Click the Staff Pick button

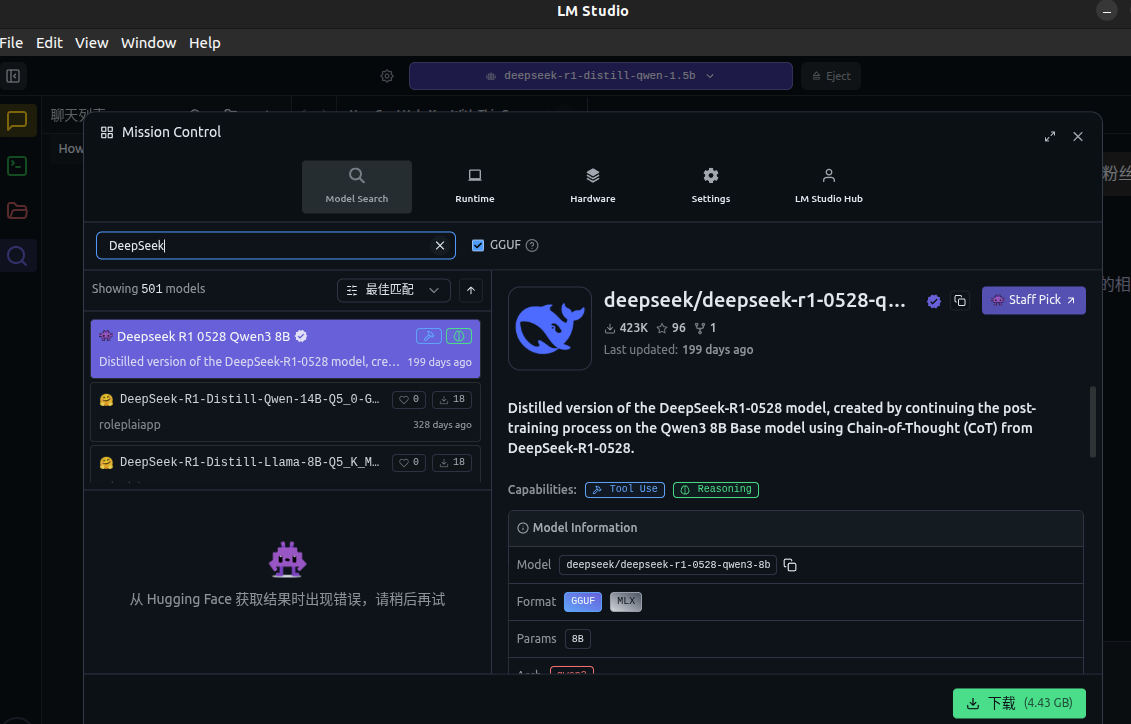tap(1033, 300)
